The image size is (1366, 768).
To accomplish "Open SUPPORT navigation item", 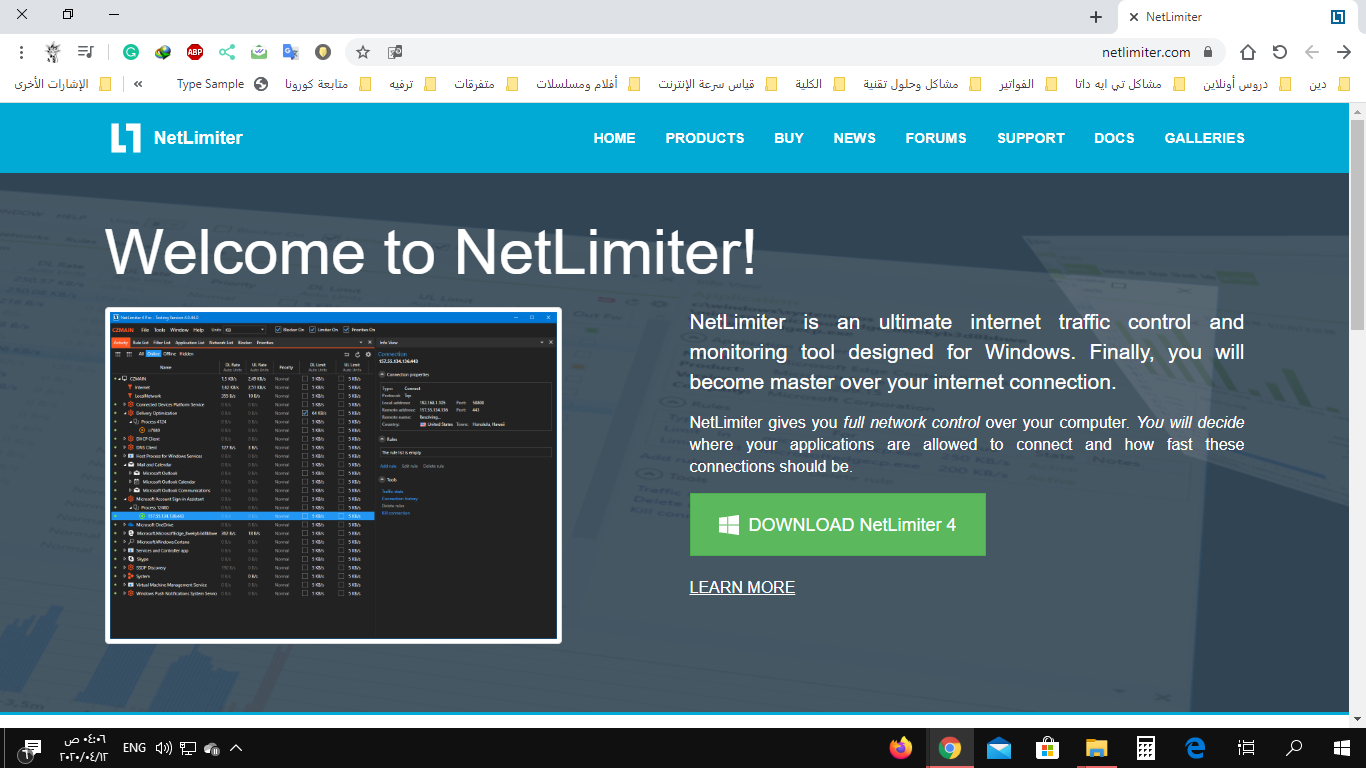I will point(1031,138).
